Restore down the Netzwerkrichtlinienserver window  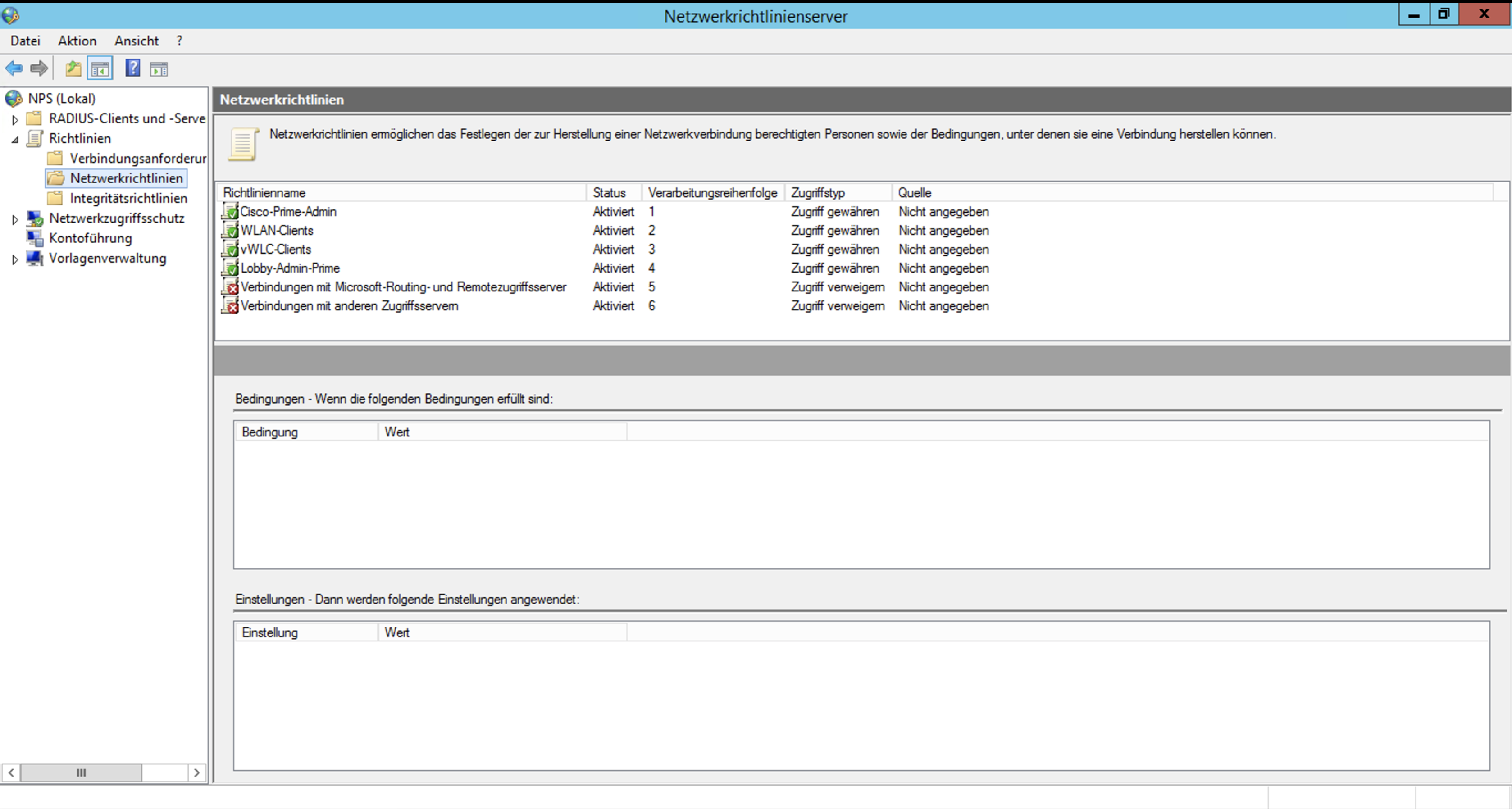click(x=1444, y=14)
